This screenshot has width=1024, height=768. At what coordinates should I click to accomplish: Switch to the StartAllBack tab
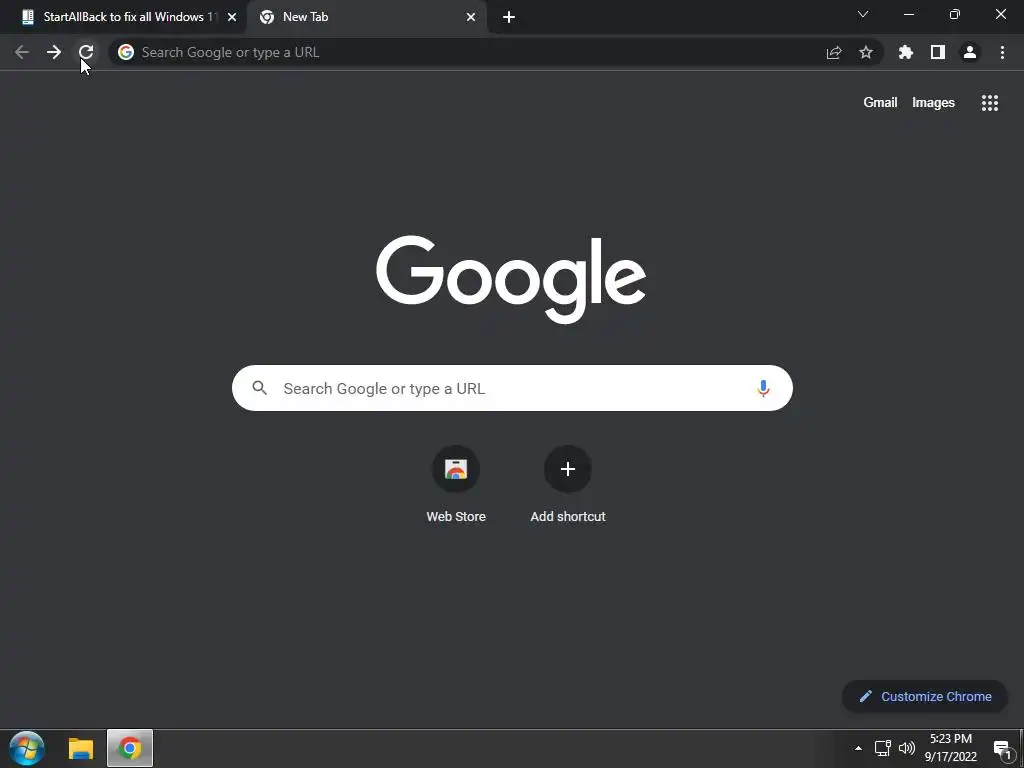pos(124,17)
